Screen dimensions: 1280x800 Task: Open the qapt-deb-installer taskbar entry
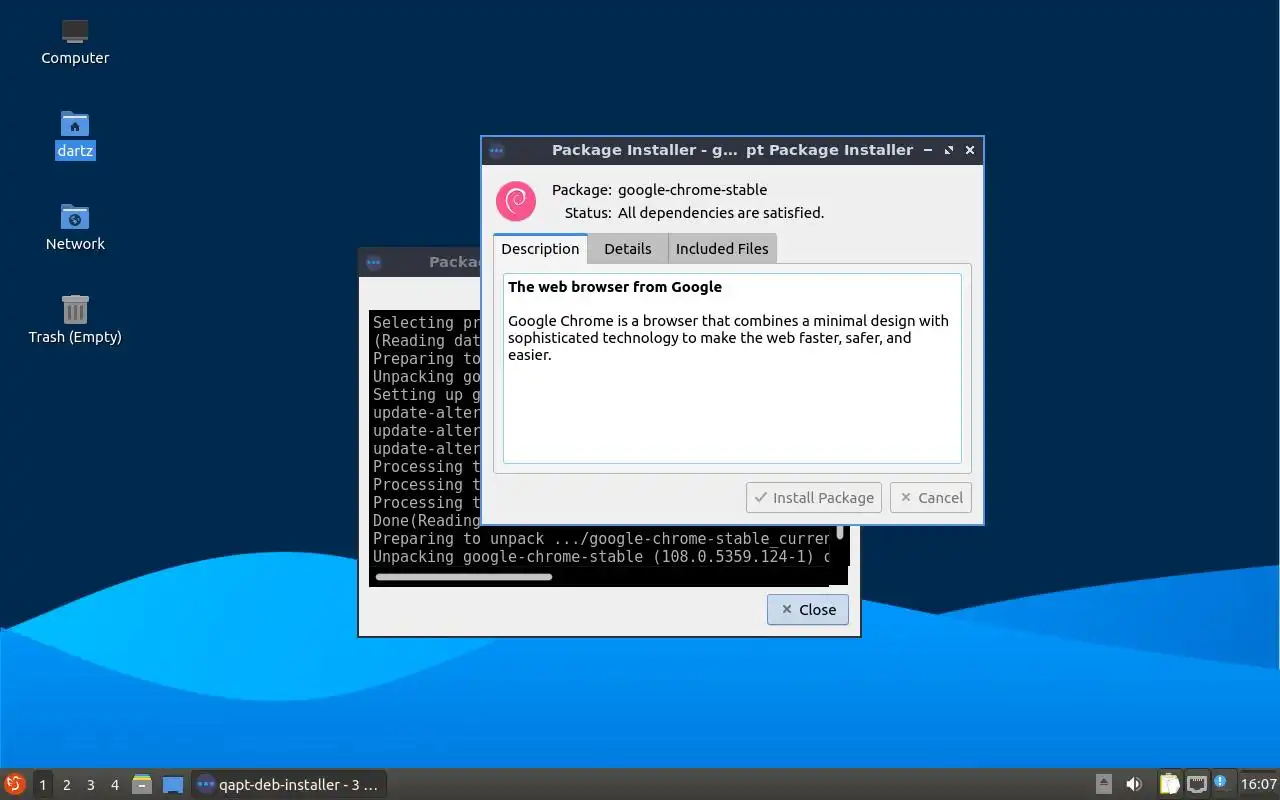(x=288, y=785)
